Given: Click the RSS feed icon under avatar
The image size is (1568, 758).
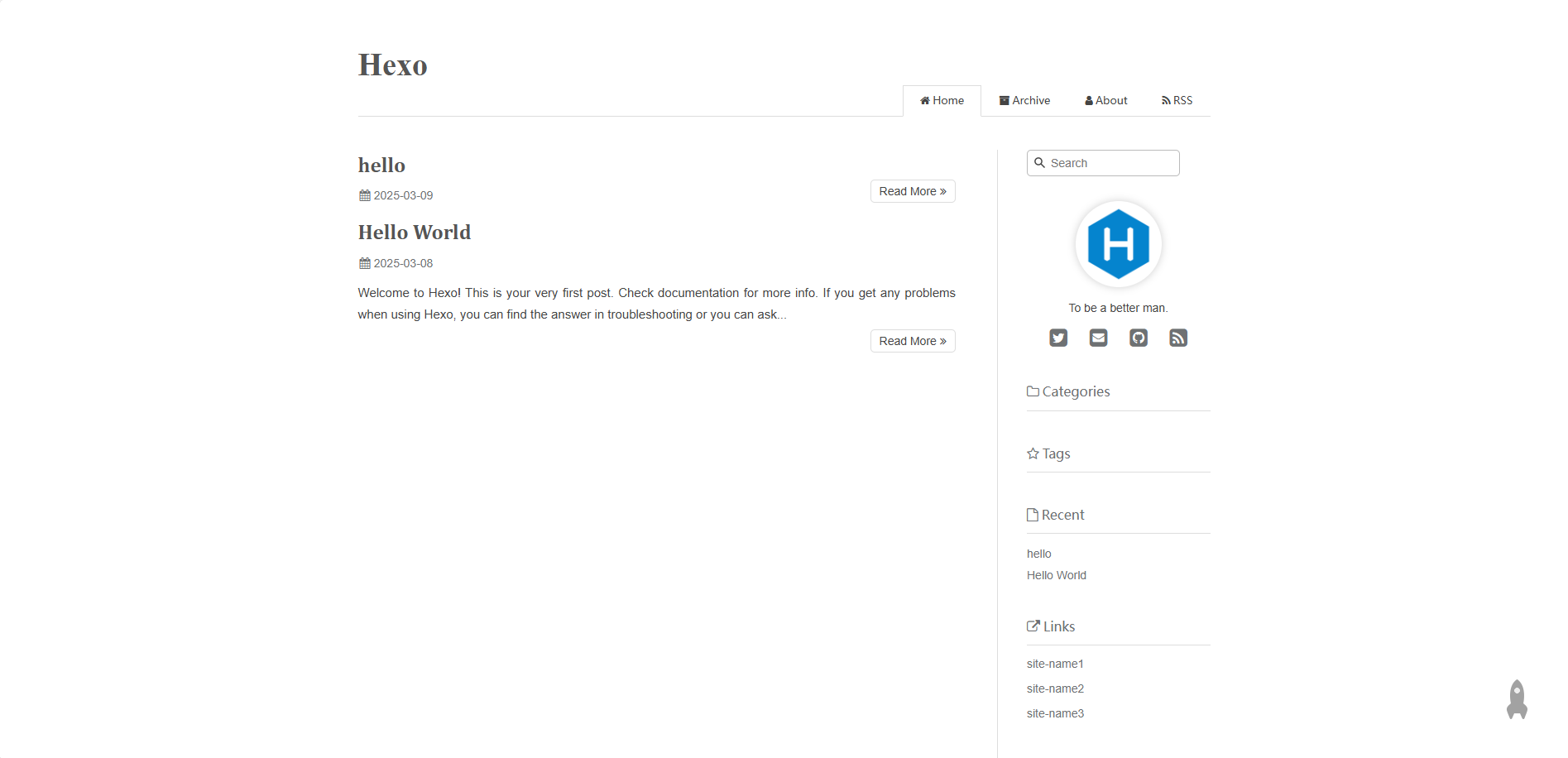Looking at the screenshot, I should [x=1178, y=338].
